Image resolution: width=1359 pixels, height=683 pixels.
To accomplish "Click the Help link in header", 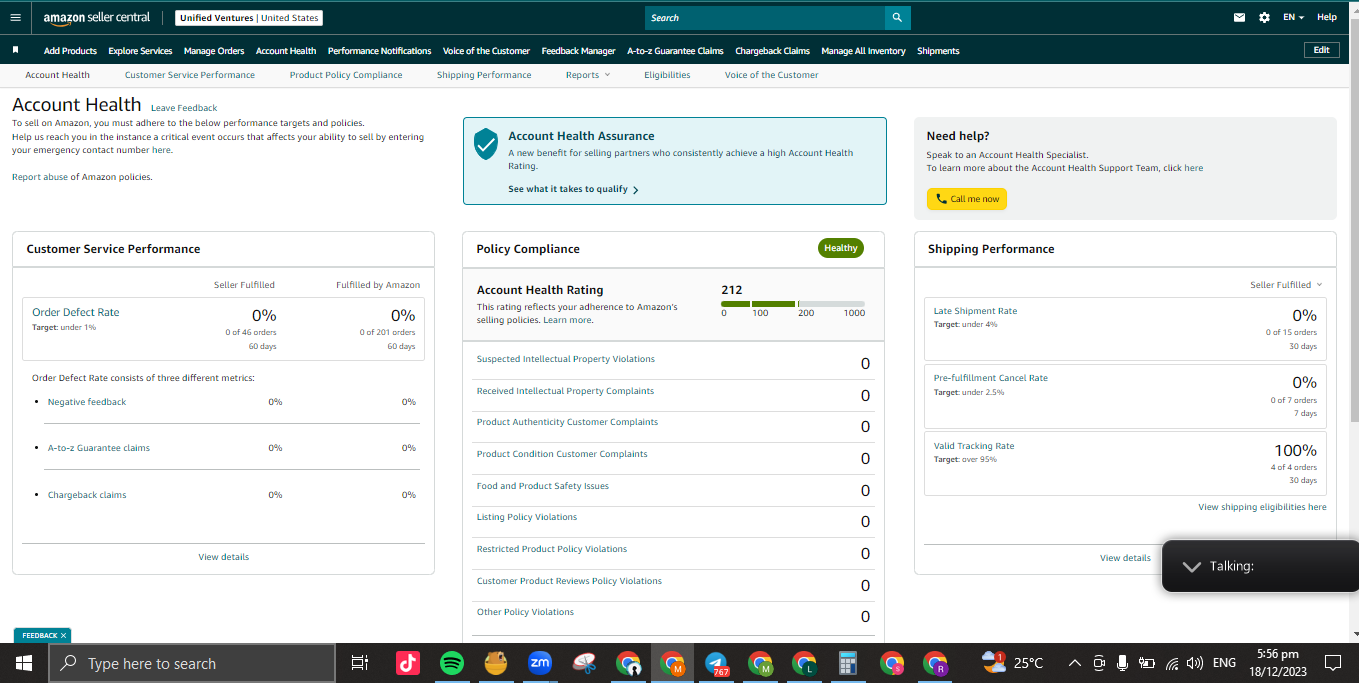I will click(x=1327, y=17).
